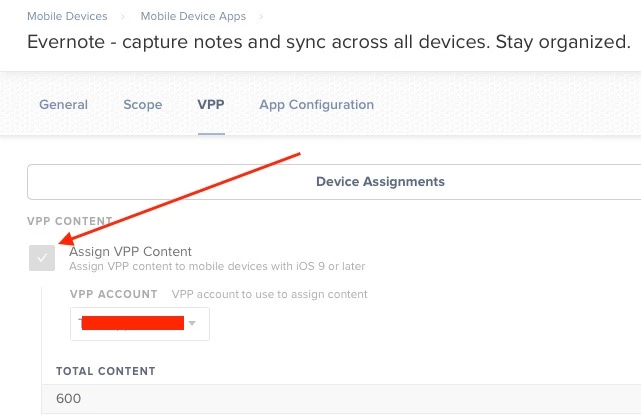The height and width of the screenshot is (415, 641).
Task: Open the Mobile Devices breadcrumb link
Action: click(69, 17)
